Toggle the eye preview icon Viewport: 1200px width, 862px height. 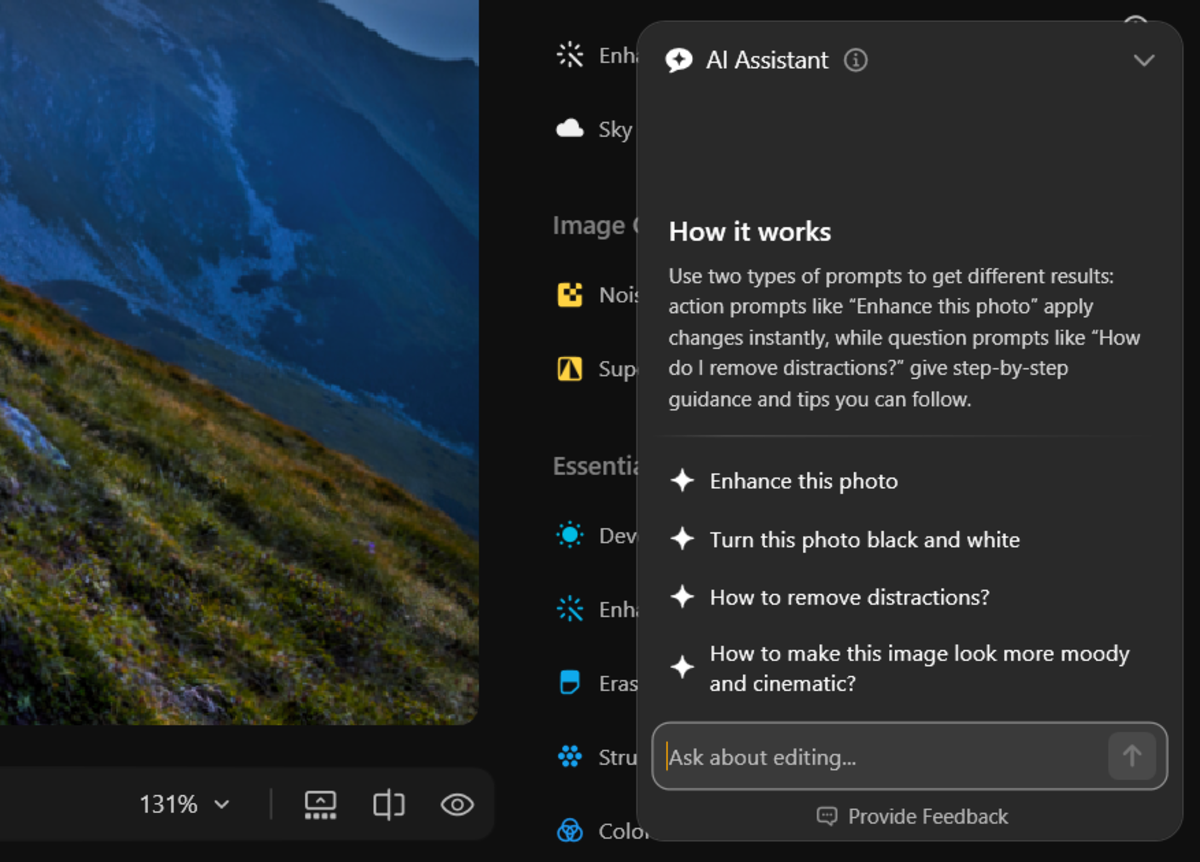pos(457,804)
